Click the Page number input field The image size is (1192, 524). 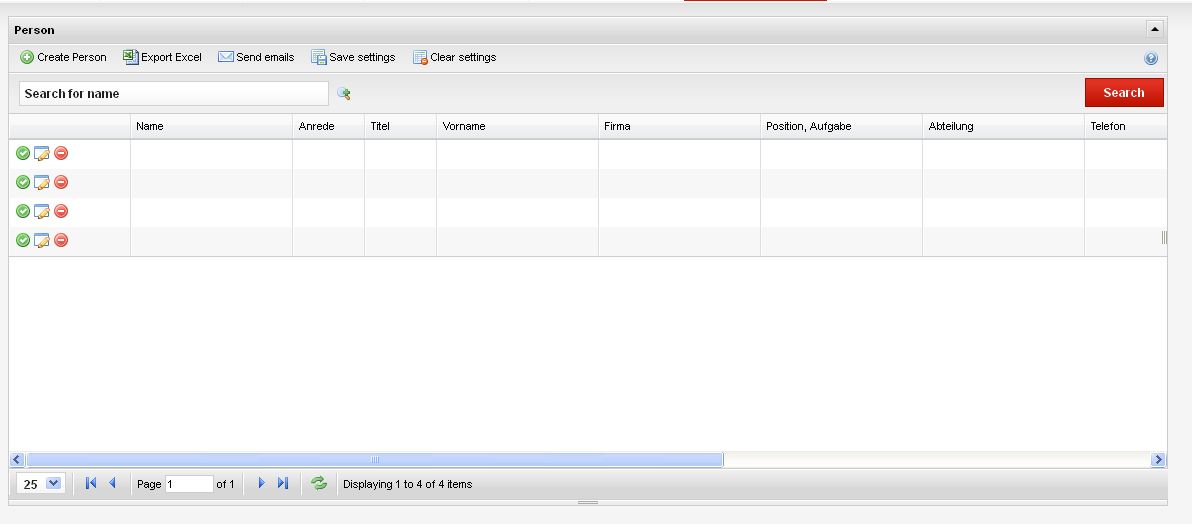[x=189, y=484]
